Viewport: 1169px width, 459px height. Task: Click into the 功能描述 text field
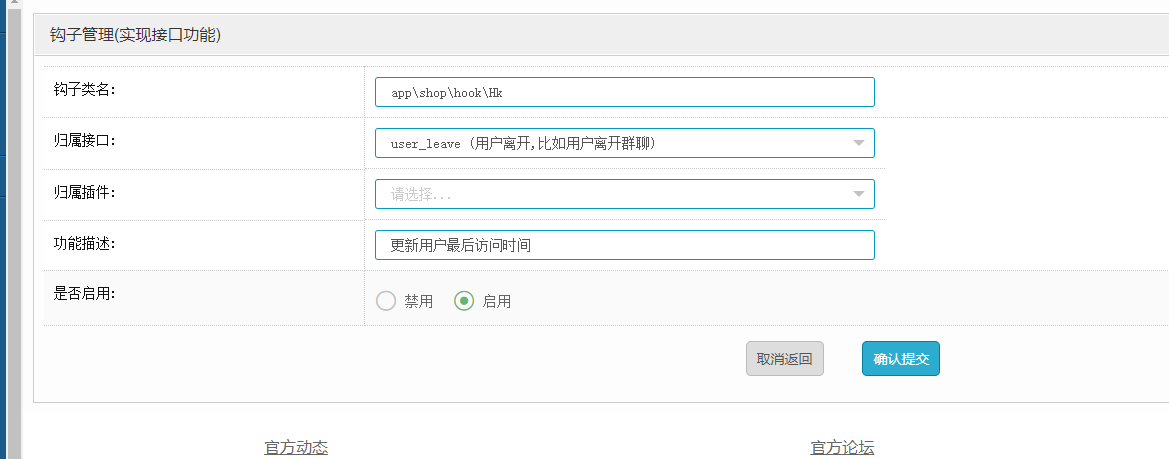(x=624, y=245)
